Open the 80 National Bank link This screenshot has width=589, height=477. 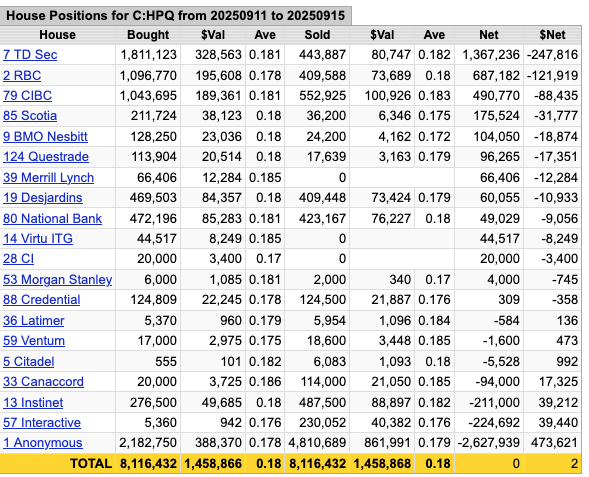point(53,219)
